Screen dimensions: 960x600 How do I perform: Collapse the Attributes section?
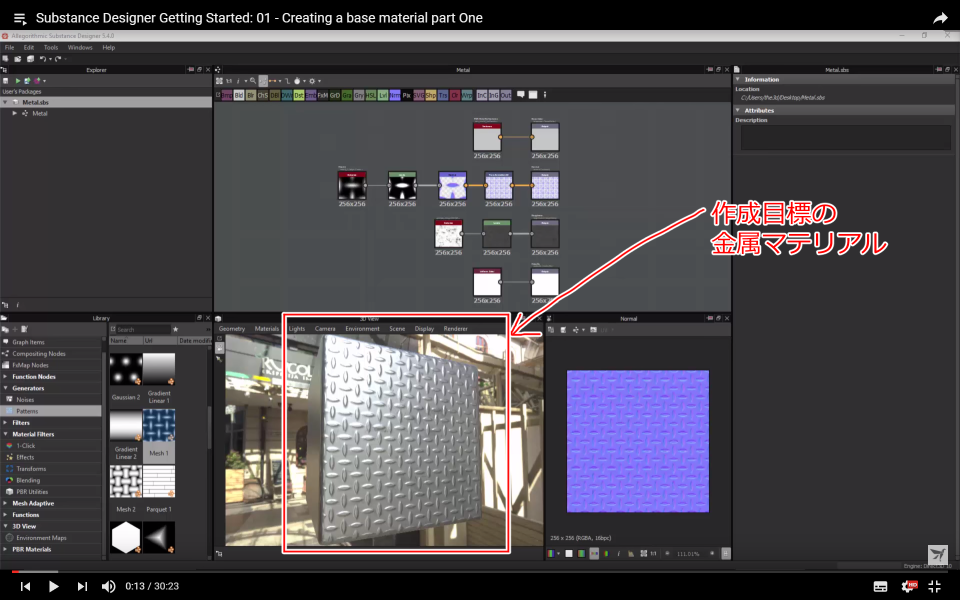(738, 110)
